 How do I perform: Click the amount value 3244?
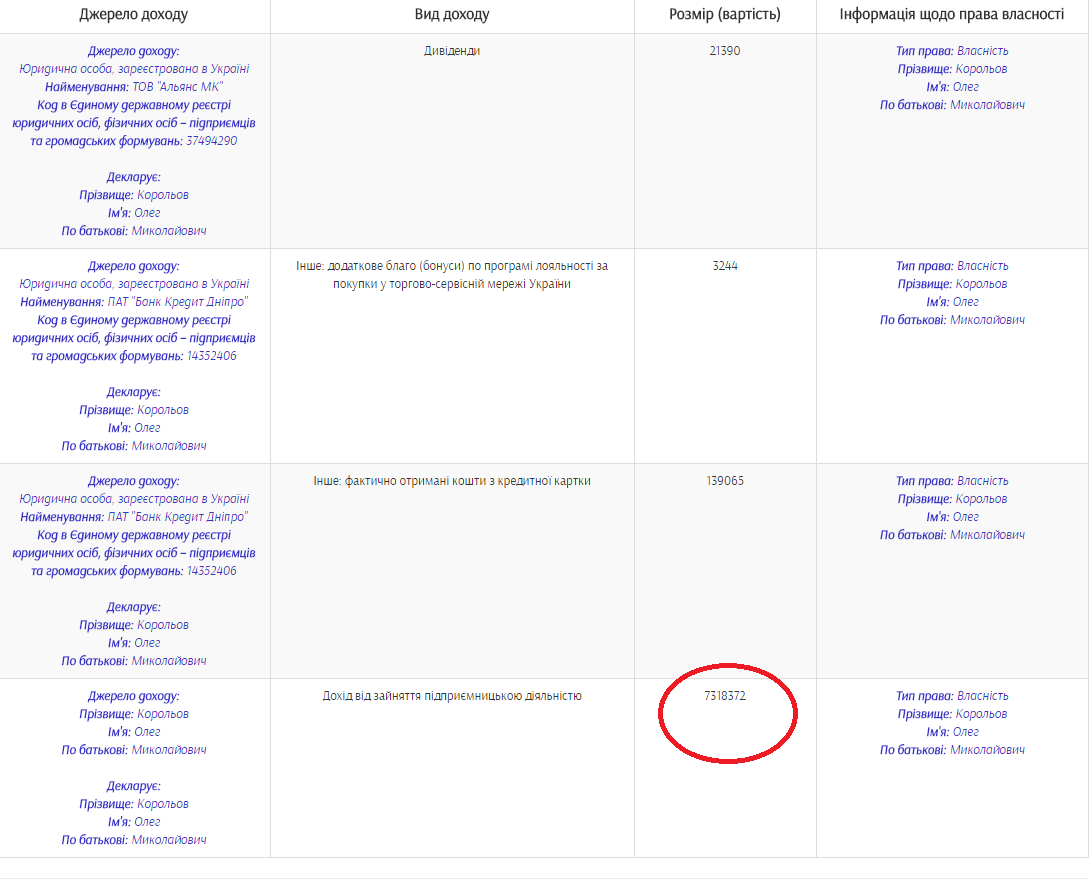724,266
